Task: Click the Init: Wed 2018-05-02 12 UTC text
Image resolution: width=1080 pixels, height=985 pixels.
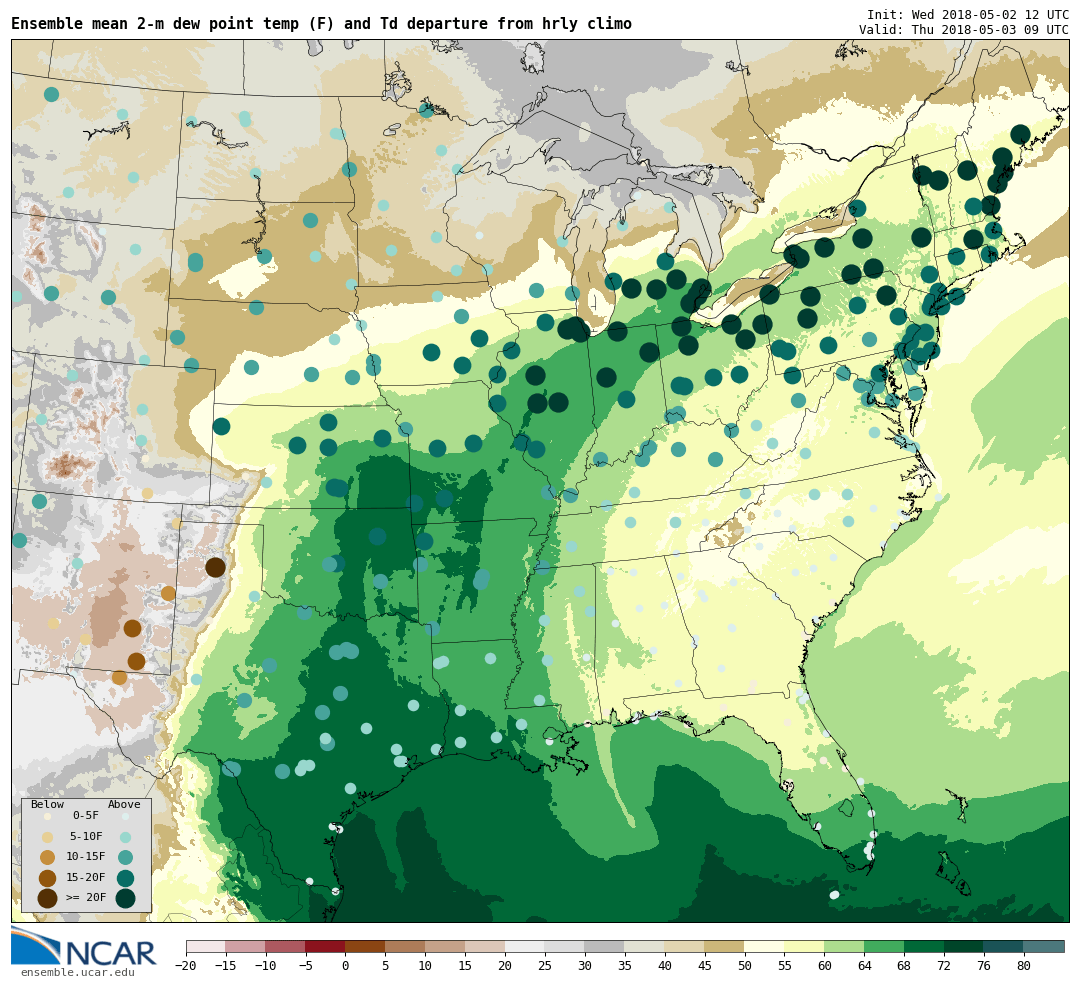Action: point(968,14)
